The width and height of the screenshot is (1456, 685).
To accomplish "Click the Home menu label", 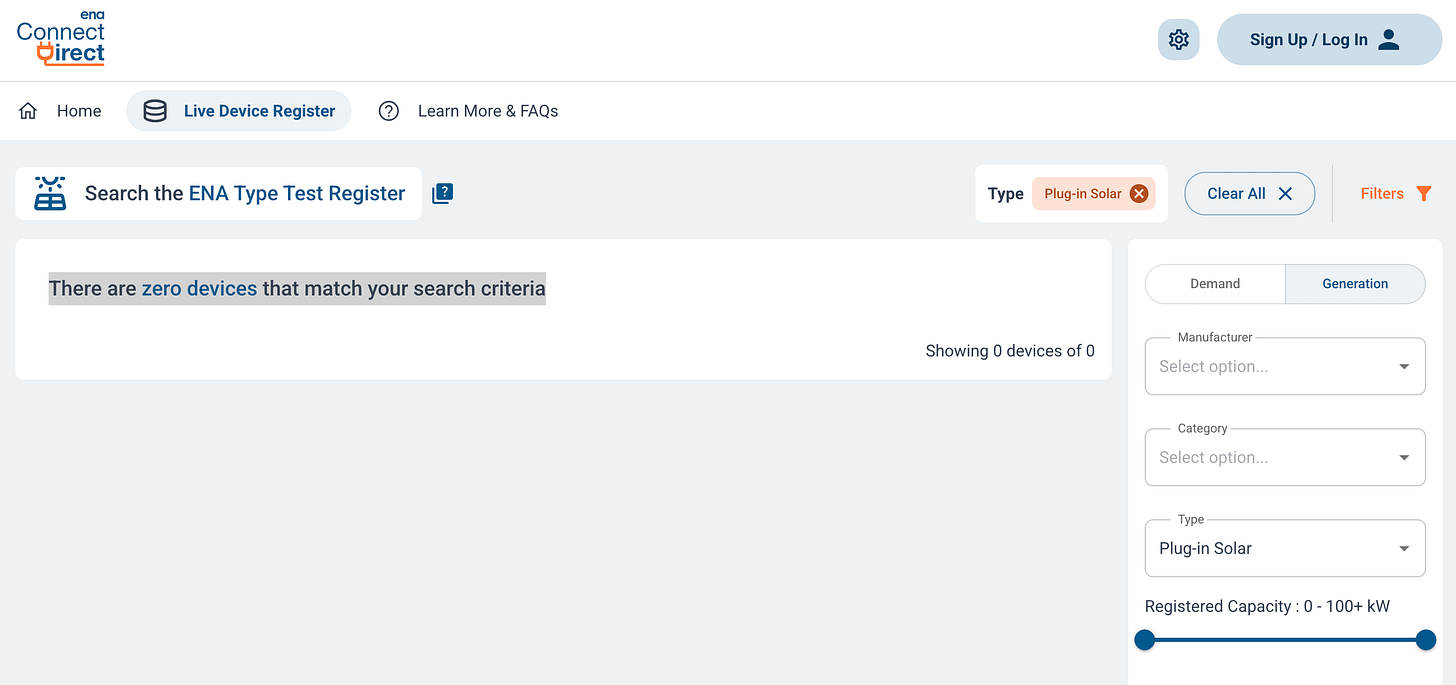I will (79, 111).
